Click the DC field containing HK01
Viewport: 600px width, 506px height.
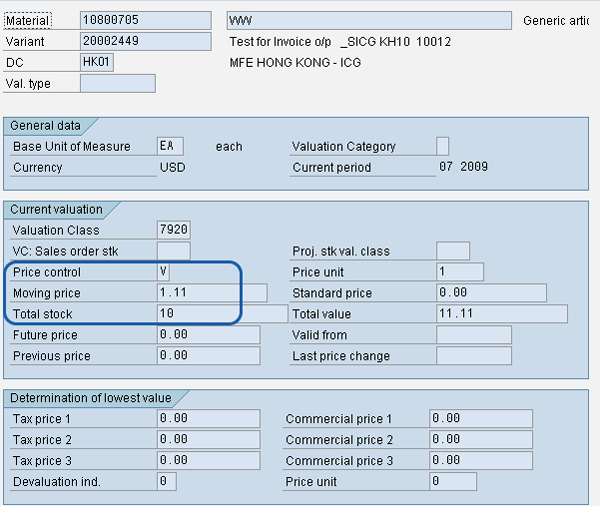click(97, 62)
